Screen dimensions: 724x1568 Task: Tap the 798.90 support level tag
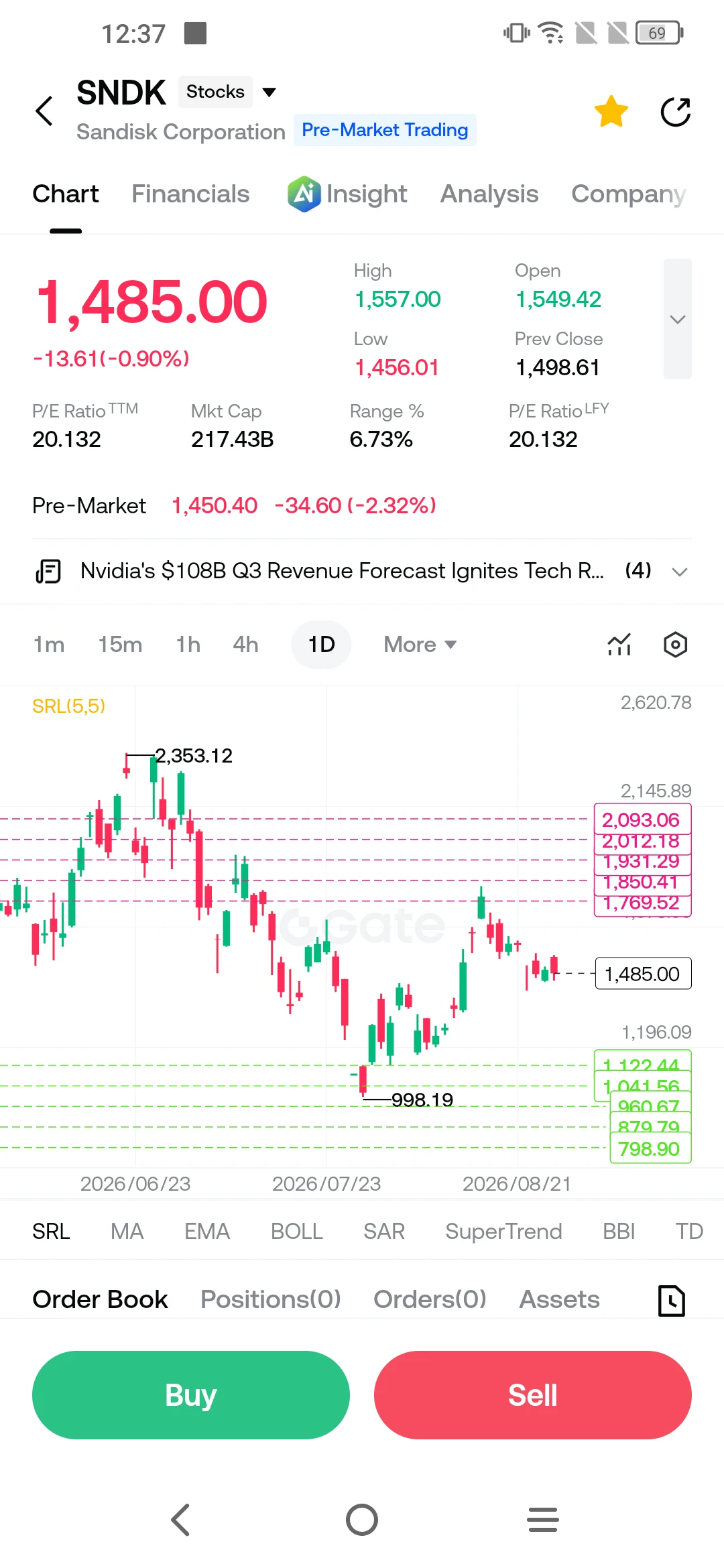click(x=650, y=1149)
